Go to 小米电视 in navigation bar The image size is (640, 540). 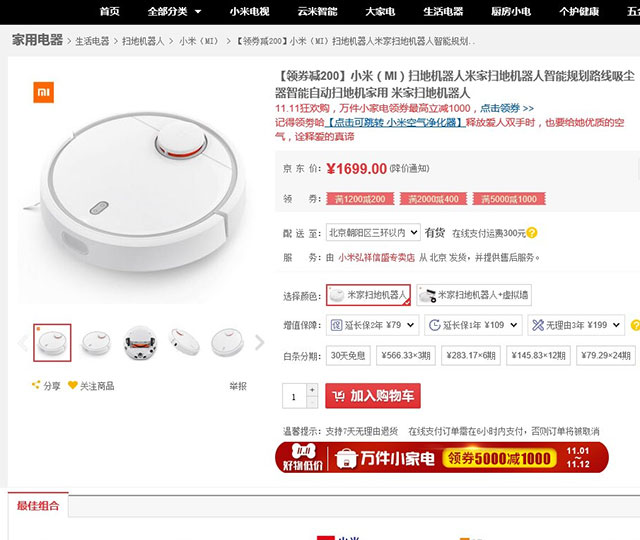pyautogui.click(x=249, y=11)
